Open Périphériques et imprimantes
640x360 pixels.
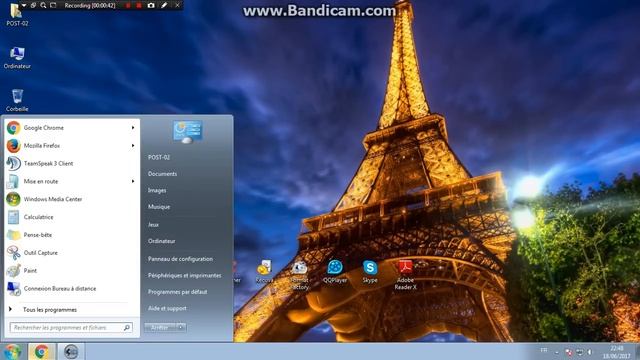184,276
